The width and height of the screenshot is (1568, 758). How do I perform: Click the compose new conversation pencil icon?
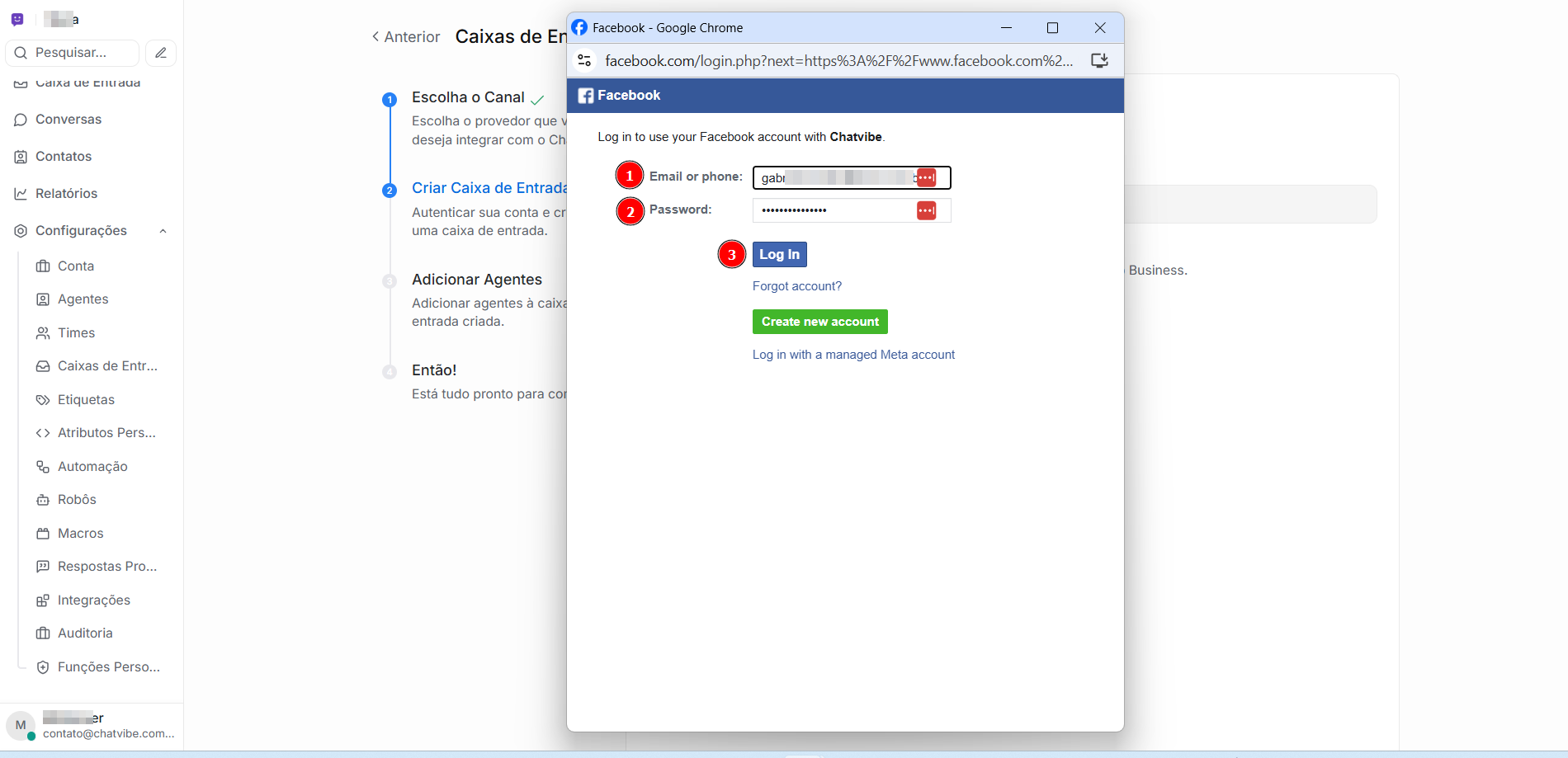click(161, 53)
